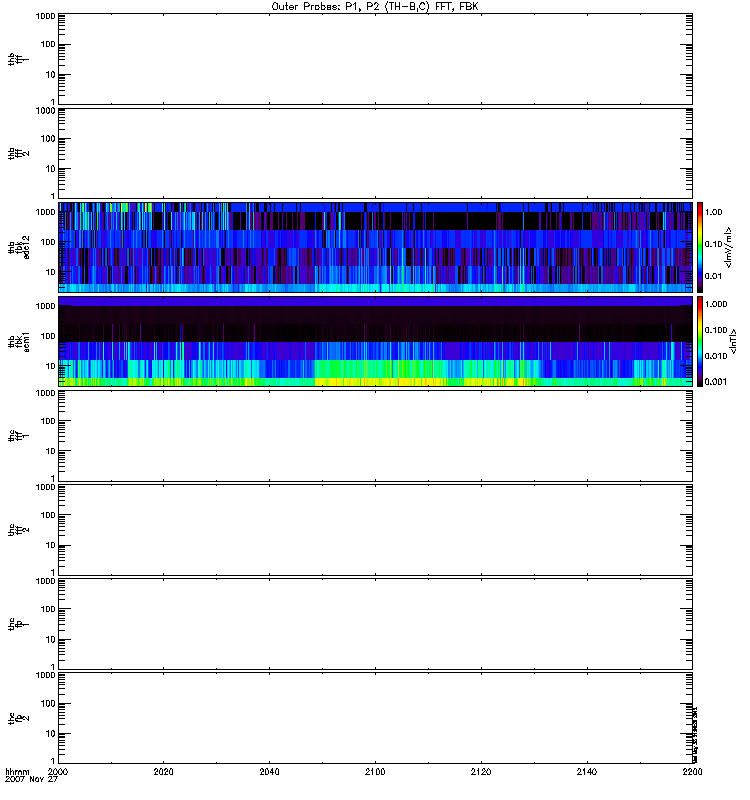Click the 2020 time axis label
The image size is (750, 800).
164,772
